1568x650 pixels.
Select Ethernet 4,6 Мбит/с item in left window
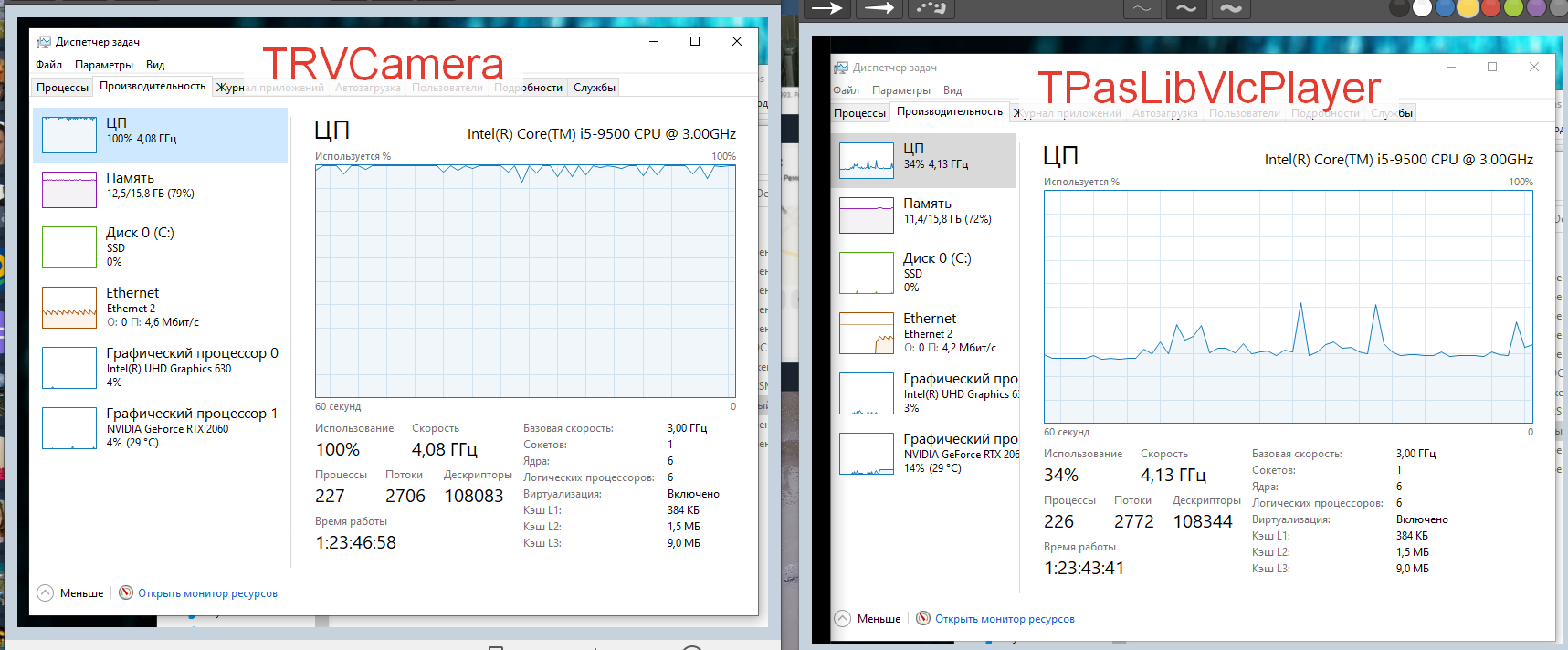pyautogui.click(x=161, y=308)
